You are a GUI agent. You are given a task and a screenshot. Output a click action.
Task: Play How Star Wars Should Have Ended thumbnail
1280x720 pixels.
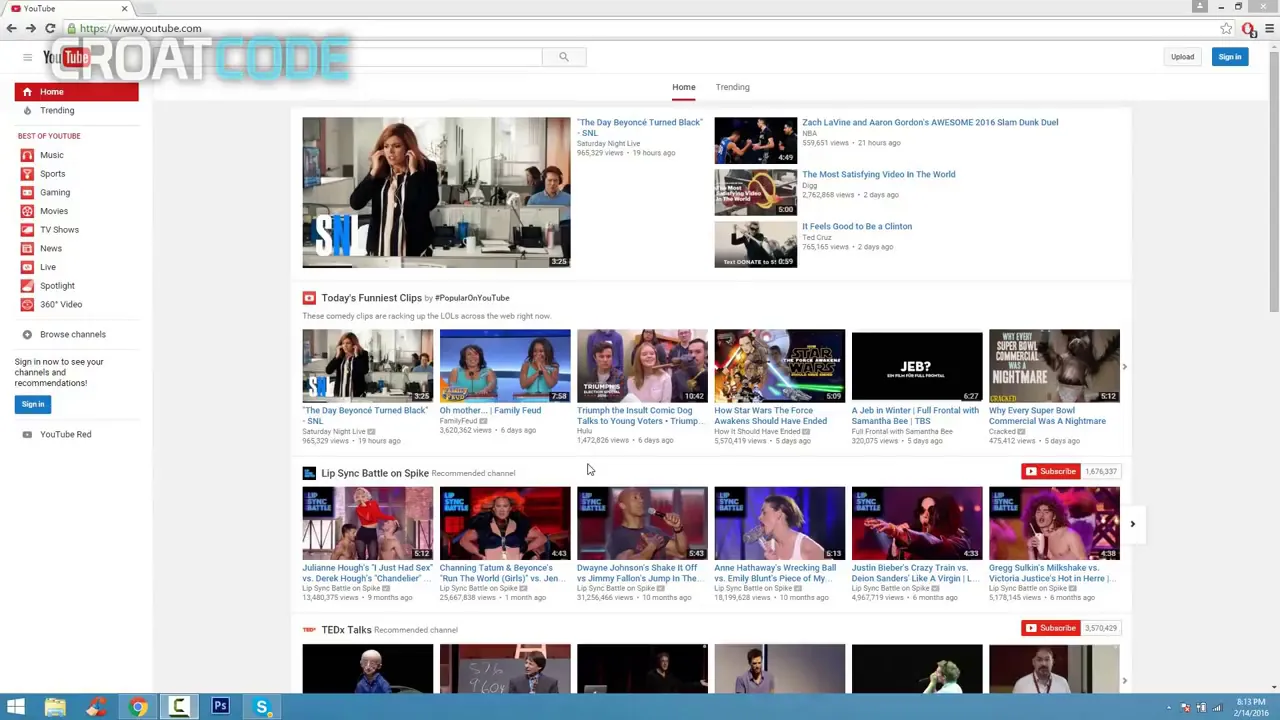(779, 365)
